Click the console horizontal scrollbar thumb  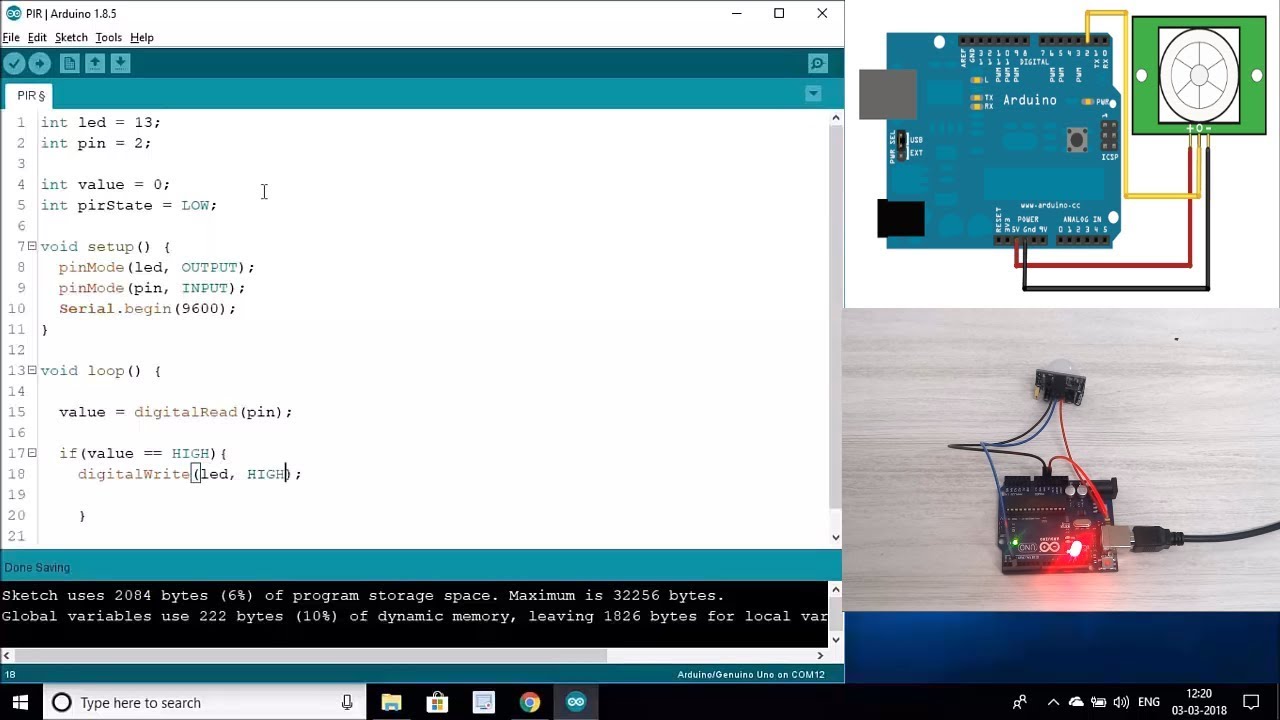coord(310,656)
